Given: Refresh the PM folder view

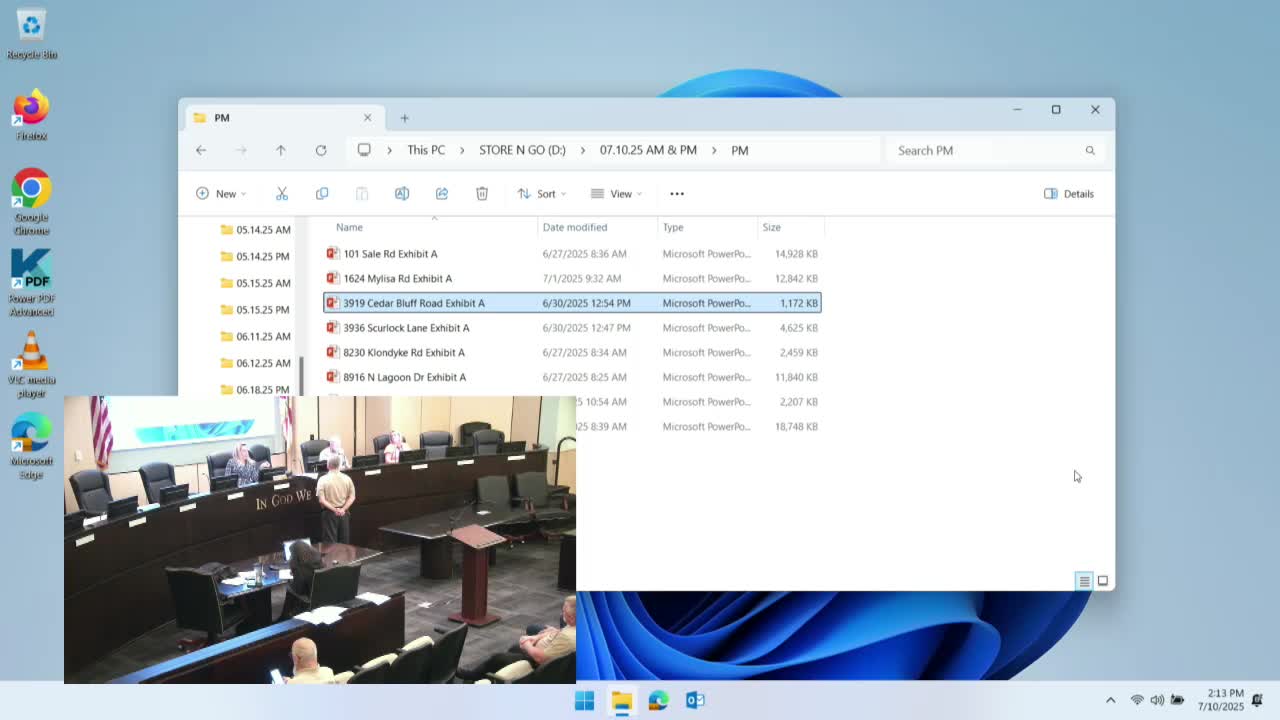Looking at the screenshot, I should (321, 150).
